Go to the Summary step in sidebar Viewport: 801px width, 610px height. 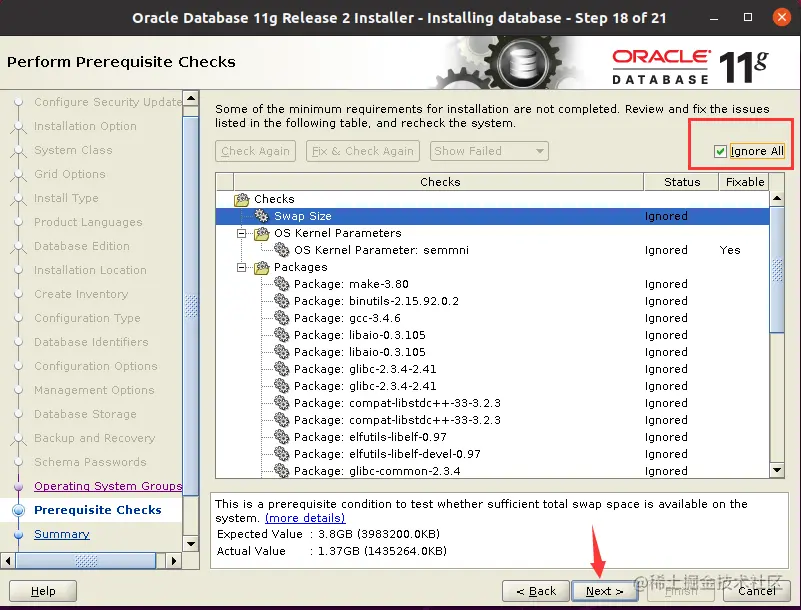pyautogui.click(x=62, y=534)
